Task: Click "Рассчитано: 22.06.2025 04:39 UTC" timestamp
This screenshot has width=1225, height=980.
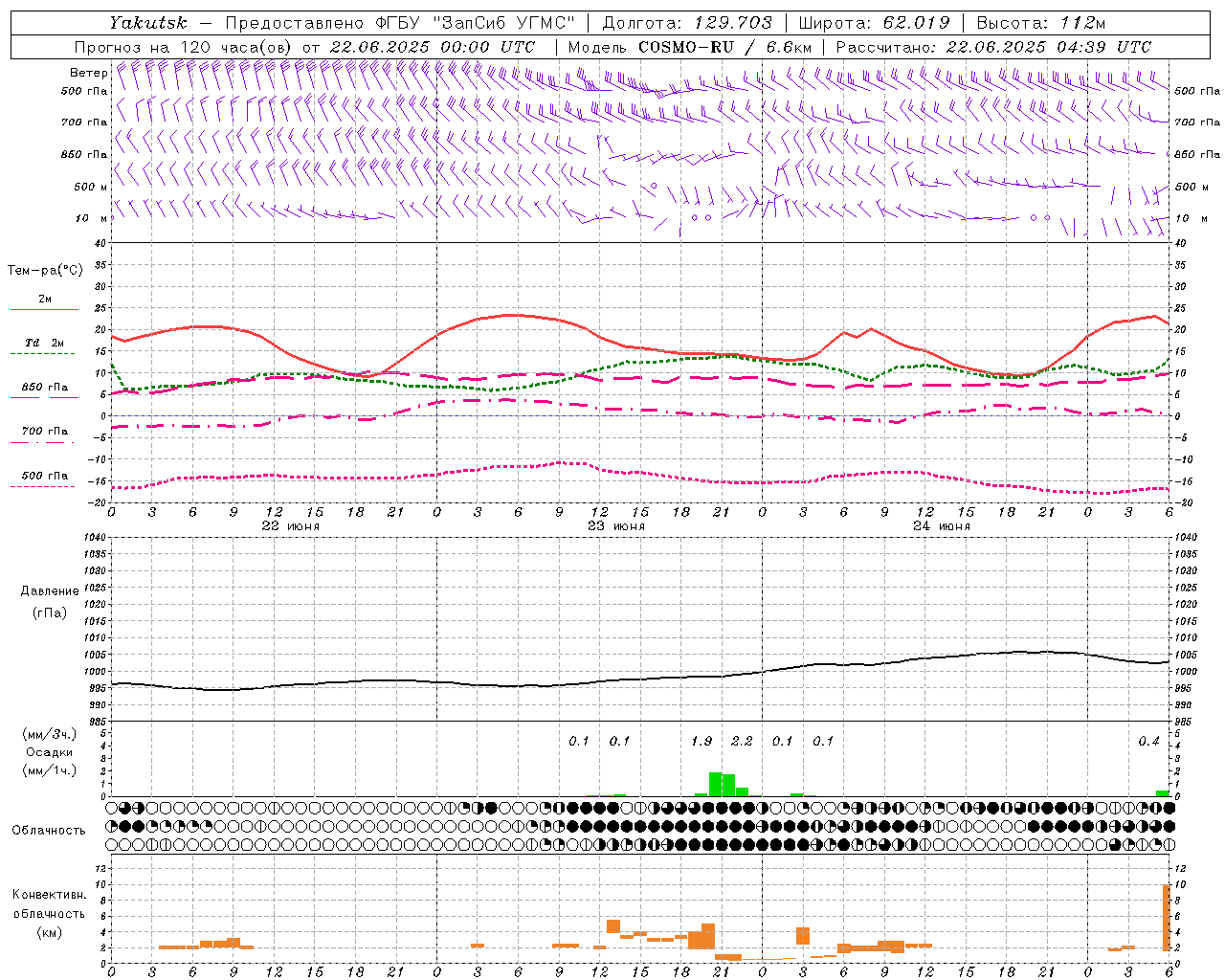Action: [993, 47]
